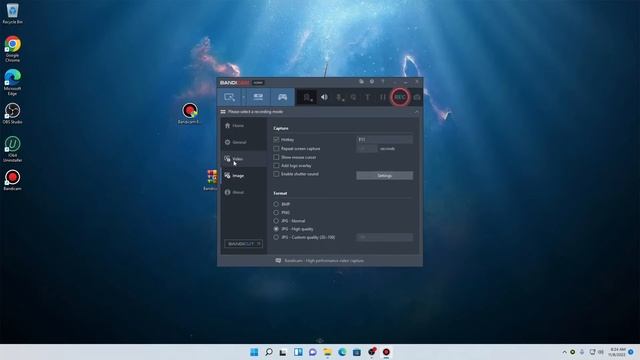The image size is (640, 360).
Task: Click the speaker sound icon in Bandicam
Action: pyautogui.click(x=324, y=97)
